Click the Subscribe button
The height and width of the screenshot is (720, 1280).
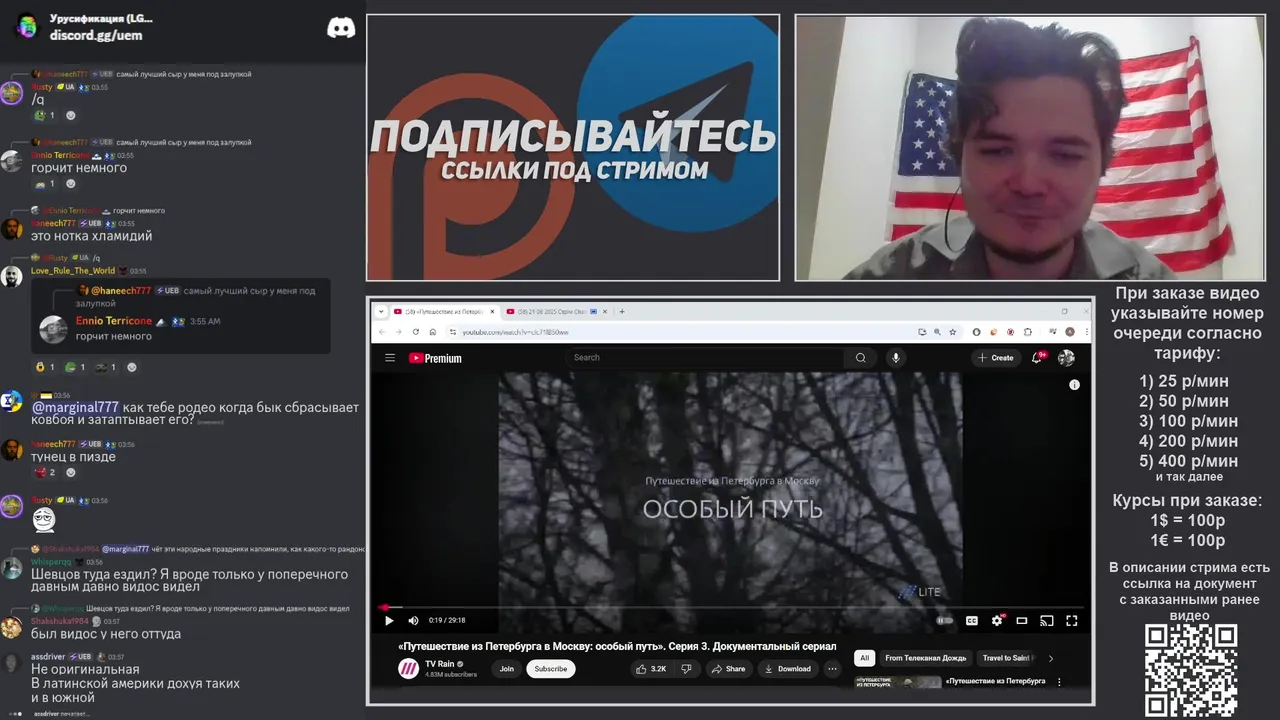(x=551, y=669)
